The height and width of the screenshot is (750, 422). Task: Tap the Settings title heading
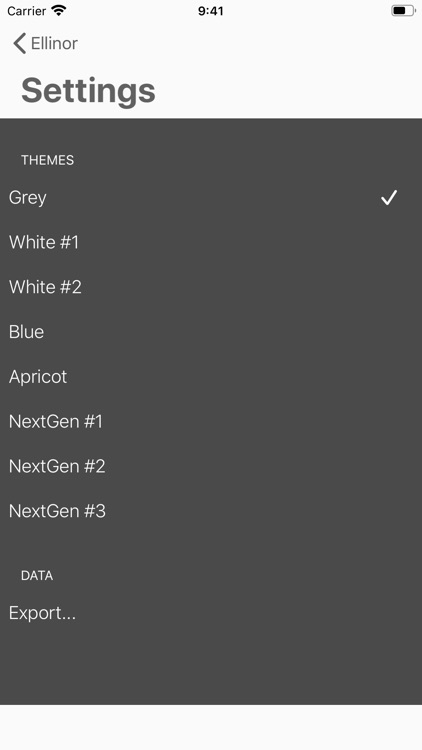coord(89,91)
